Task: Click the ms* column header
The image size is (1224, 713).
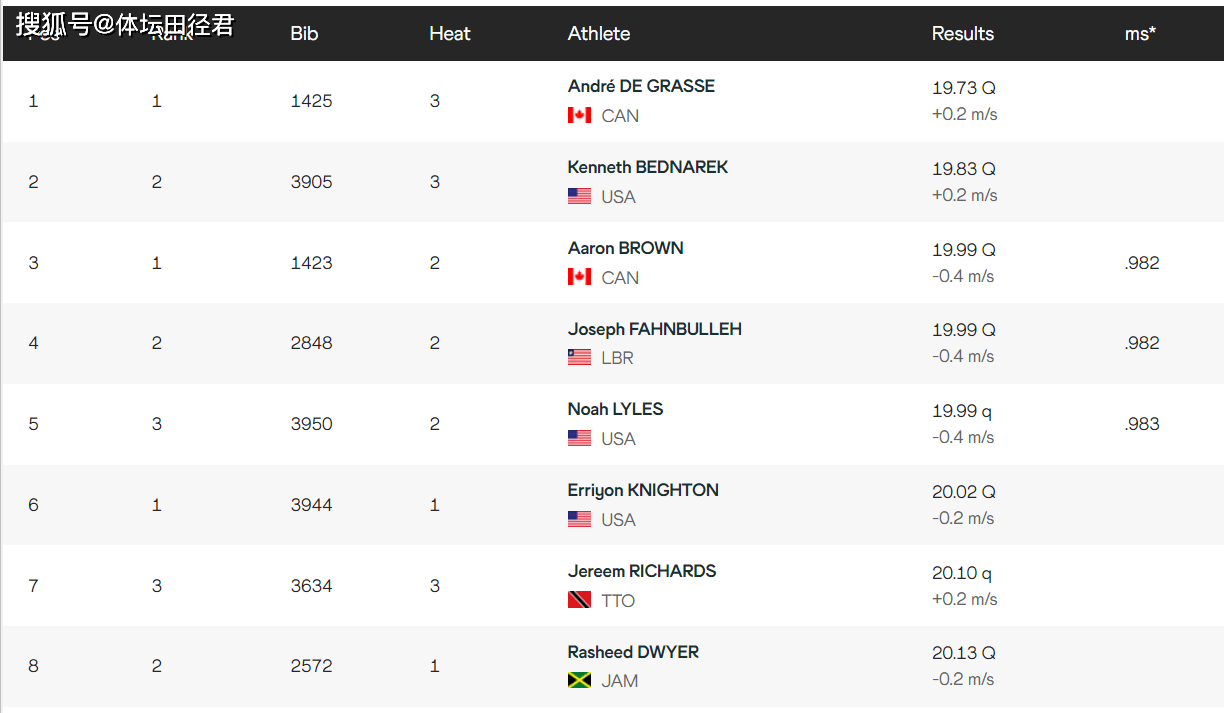Action: 1140,33
